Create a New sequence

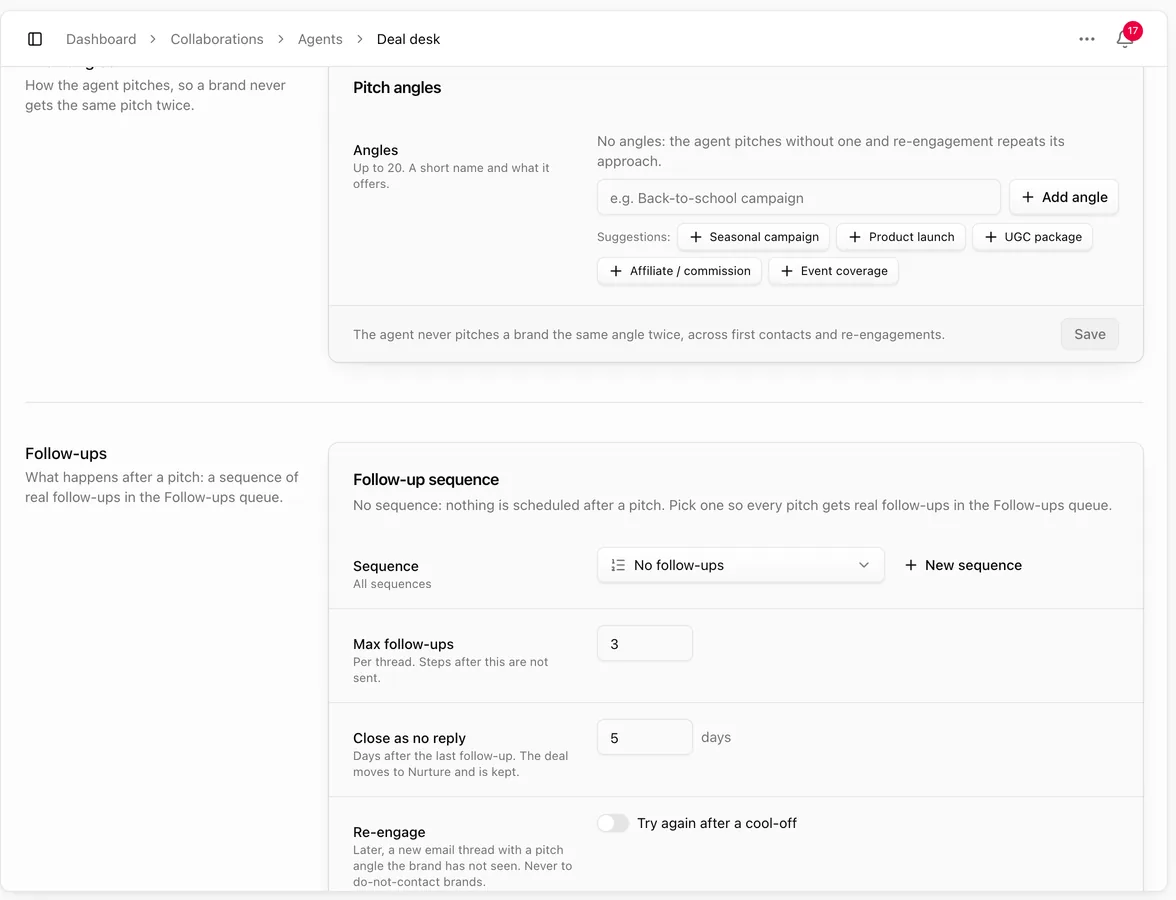[x=963, y=566]
